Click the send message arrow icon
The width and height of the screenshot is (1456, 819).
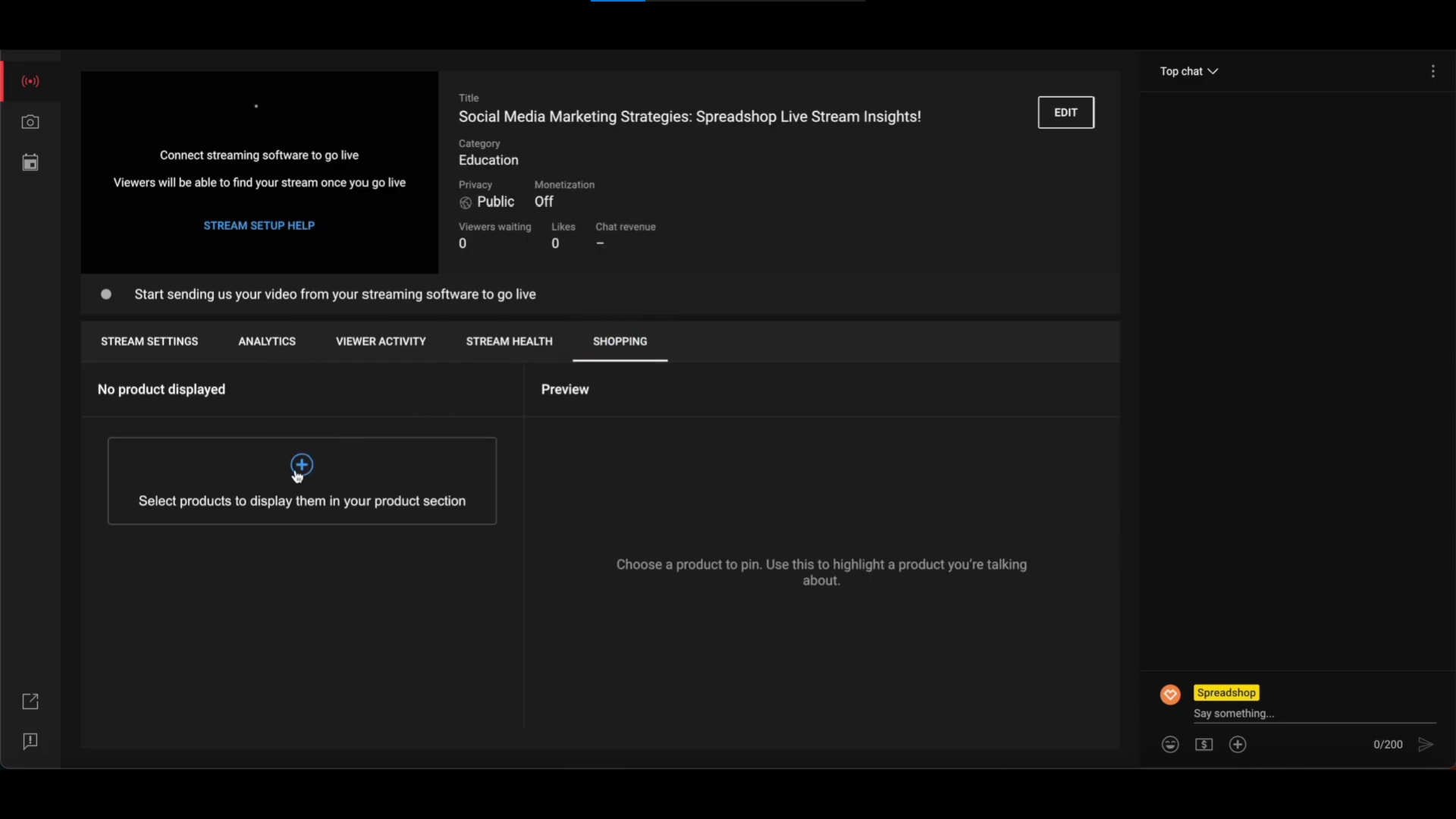(x=1426, y=745)
